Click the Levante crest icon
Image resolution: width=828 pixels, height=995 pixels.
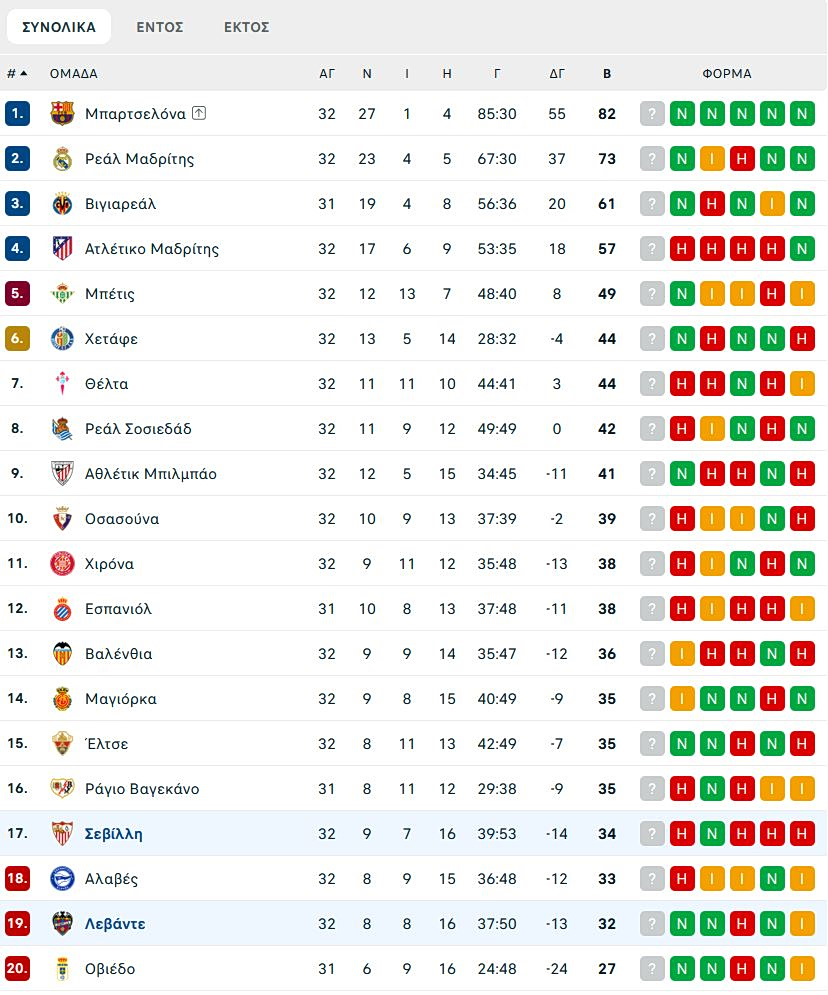point(62,924)
